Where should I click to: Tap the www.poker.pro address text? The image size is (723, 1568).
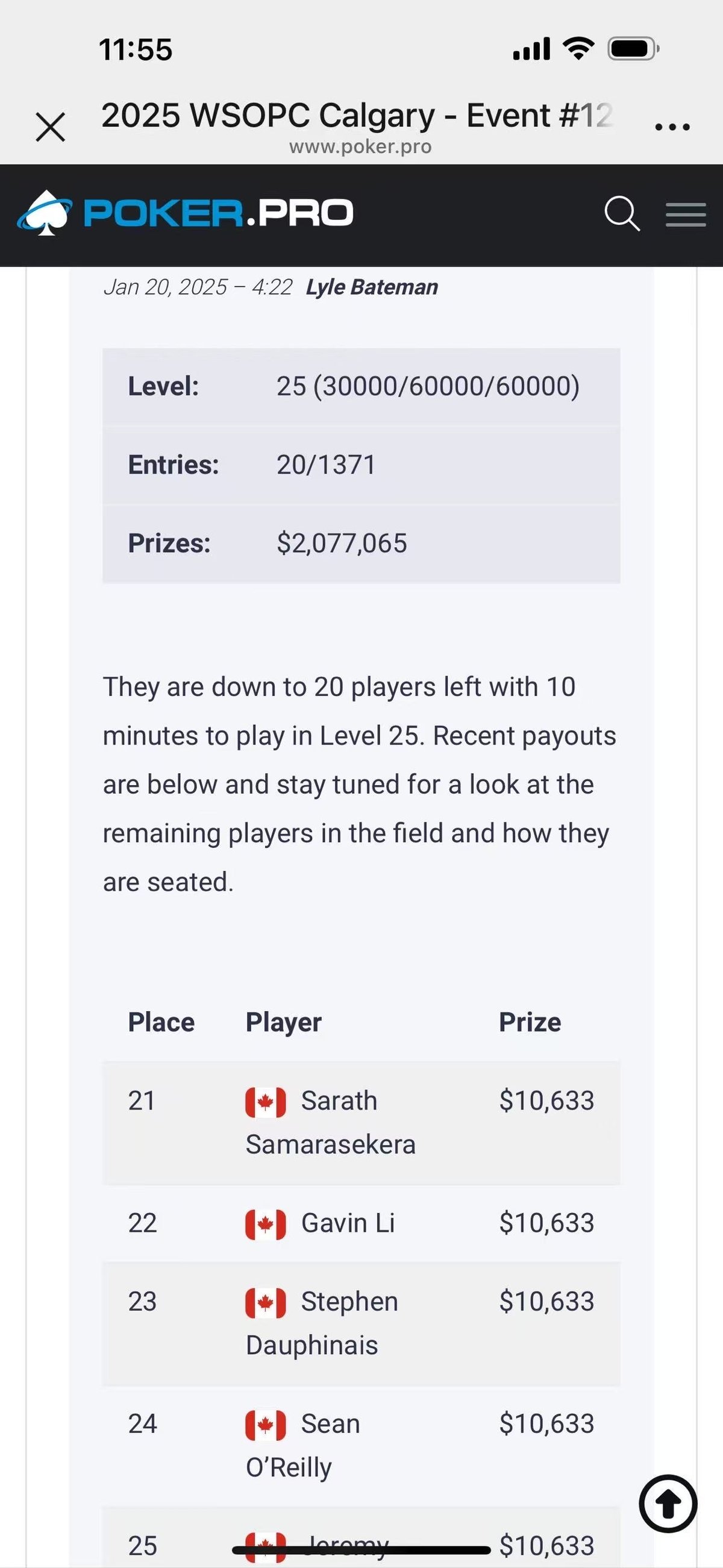(x=360, y=146)
